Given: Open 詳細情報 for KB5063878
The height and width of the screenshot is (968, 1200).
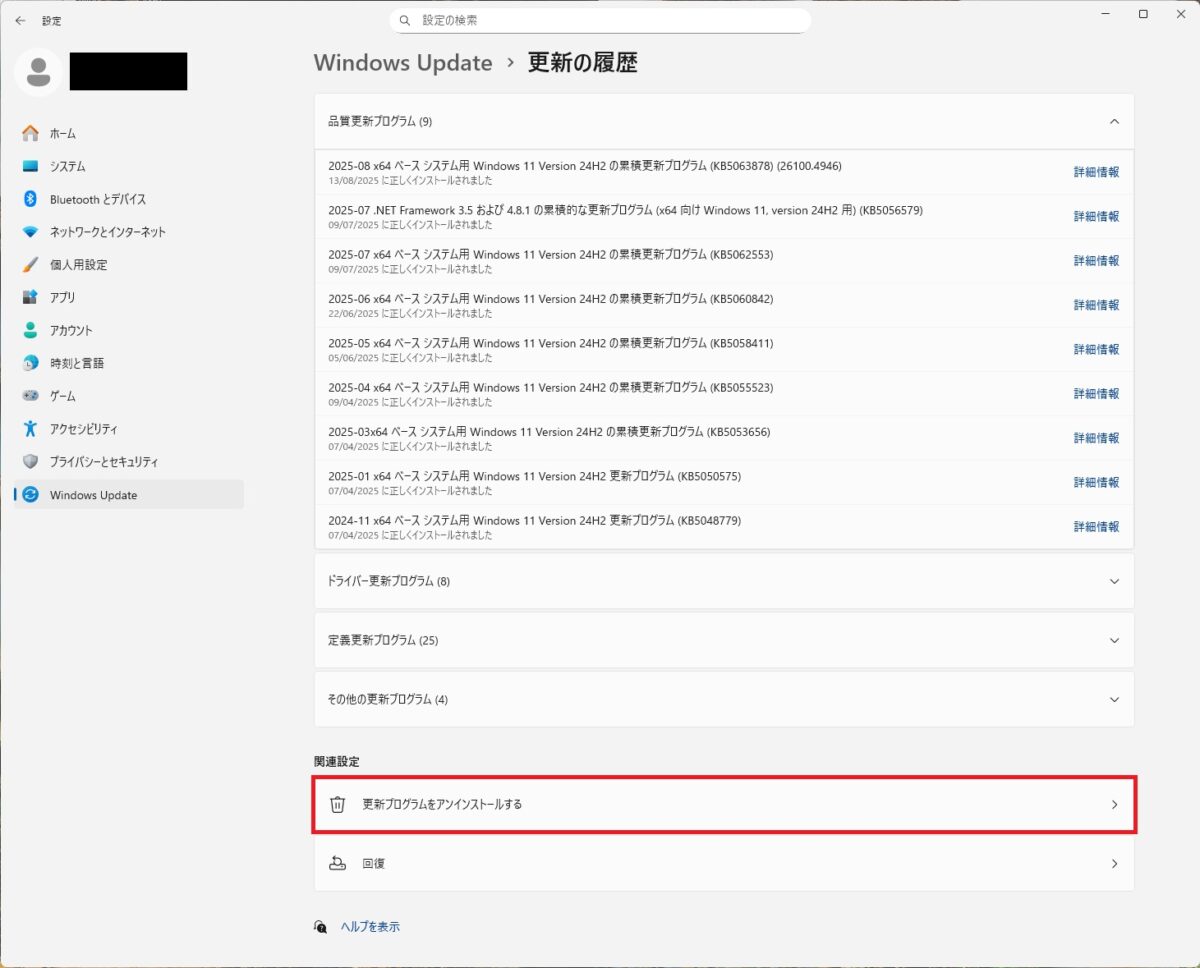Looking at the screenshot, I should coord(1097,172).
